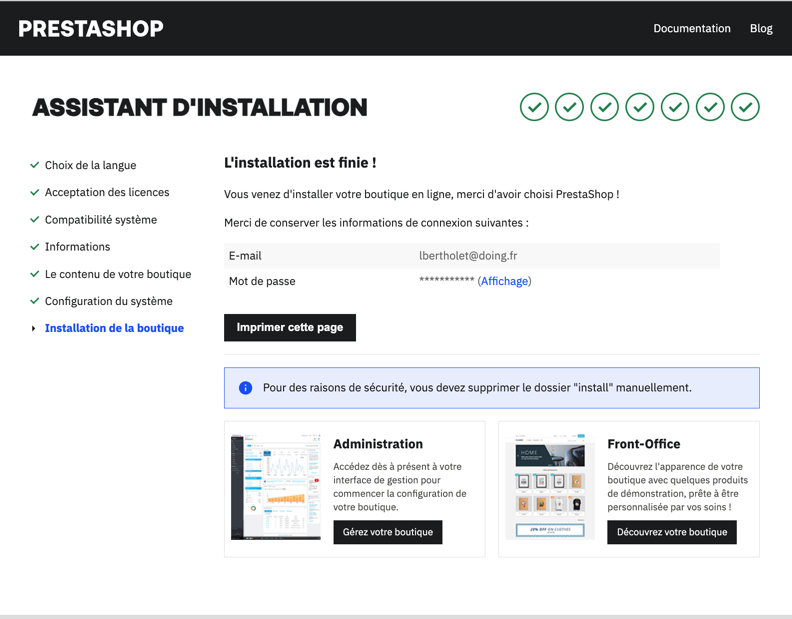Select Choix de la langue step

[x=90, y=165]
